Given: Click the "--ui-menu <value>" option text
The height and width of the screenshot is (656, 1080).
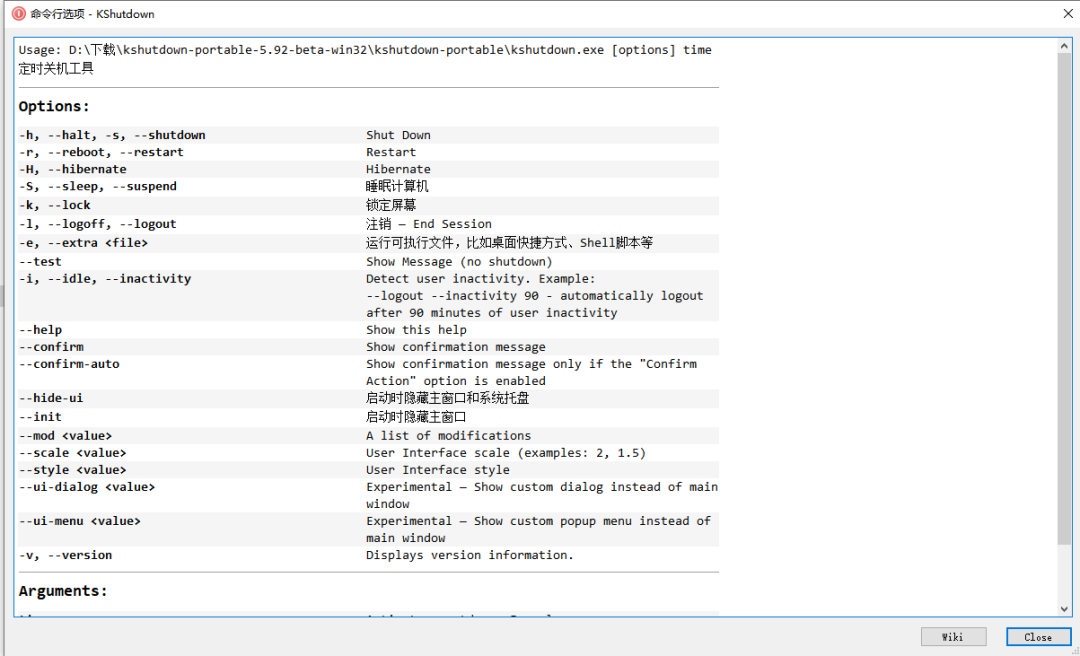Looking at the screenshot, I should [x=80, y=522].
